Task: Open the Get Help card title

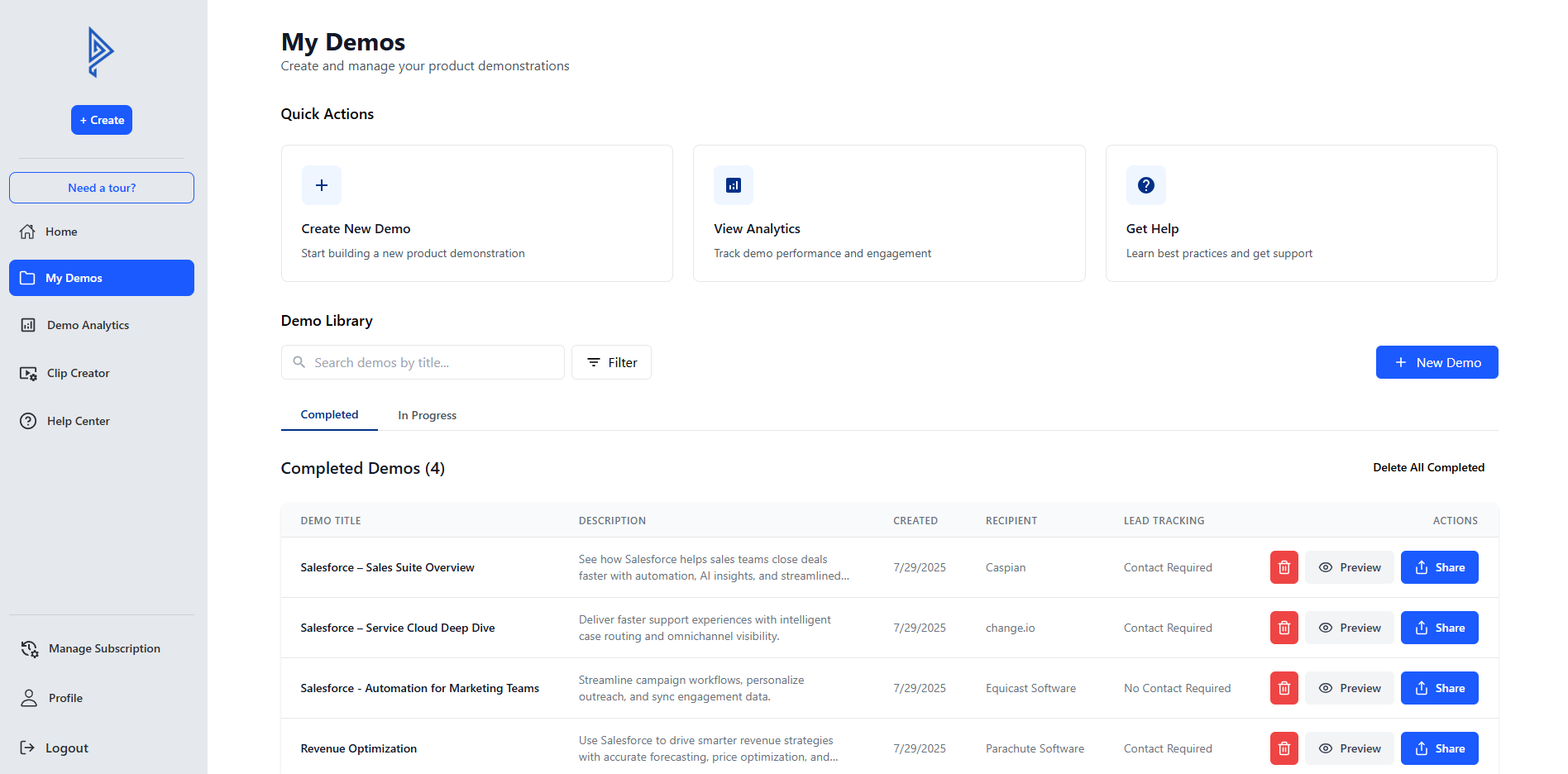Action: [1152, 229]
